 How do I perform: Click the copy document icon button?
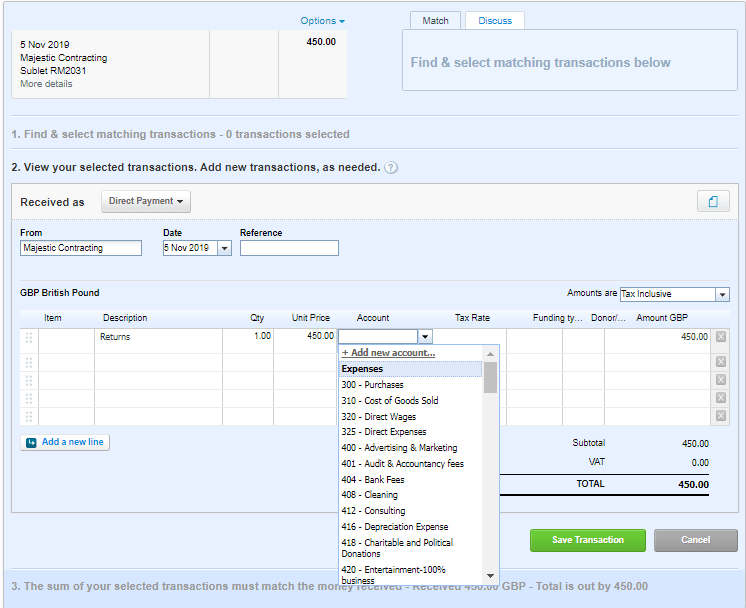click(x=713, y=201)
